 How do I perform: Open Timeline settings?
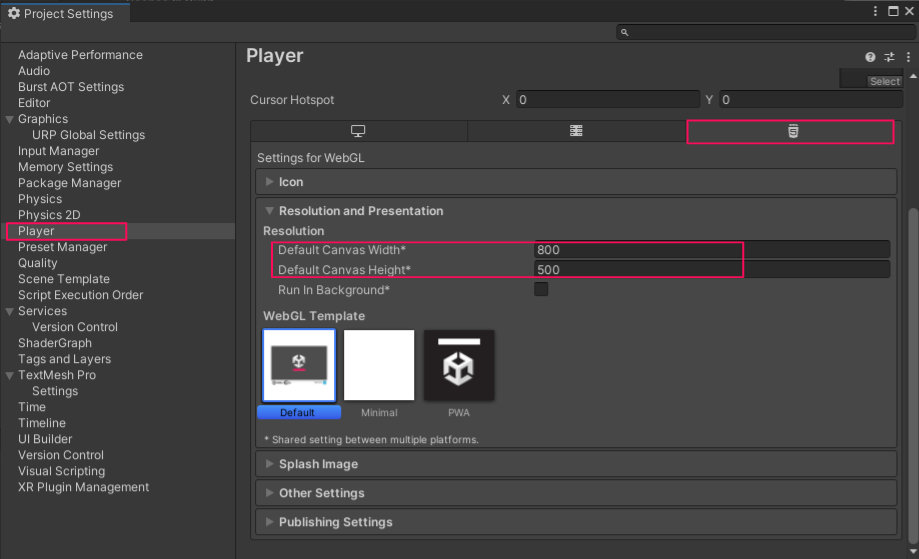(x=42, y=423)
